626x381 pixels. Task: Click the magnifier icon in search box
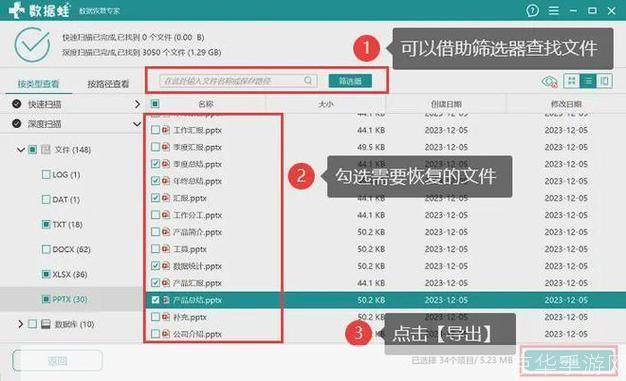coord(308,81)
